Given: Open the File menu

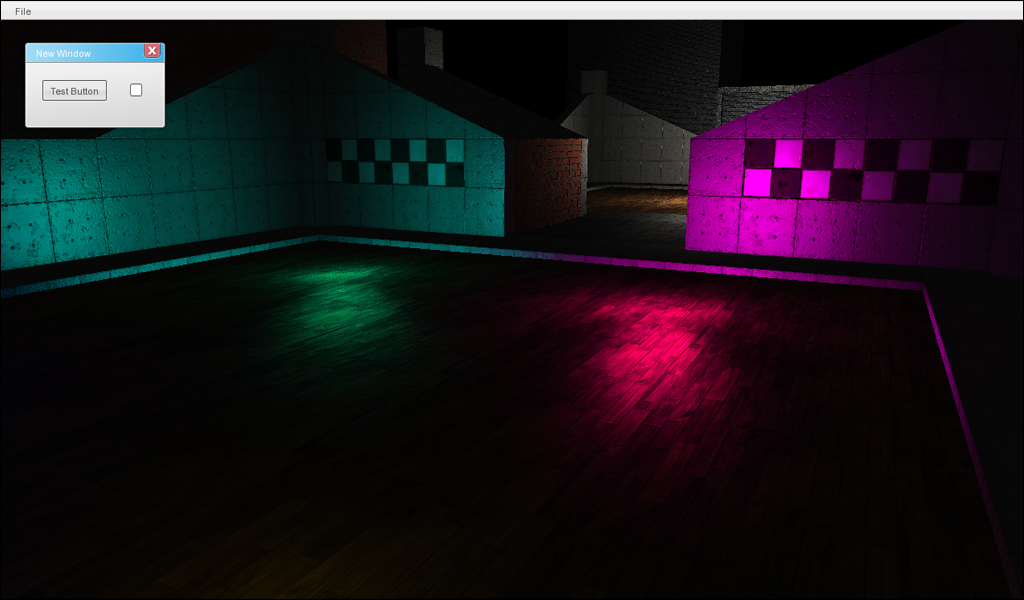Looking at the screenshot, I should tap(23, 11).
